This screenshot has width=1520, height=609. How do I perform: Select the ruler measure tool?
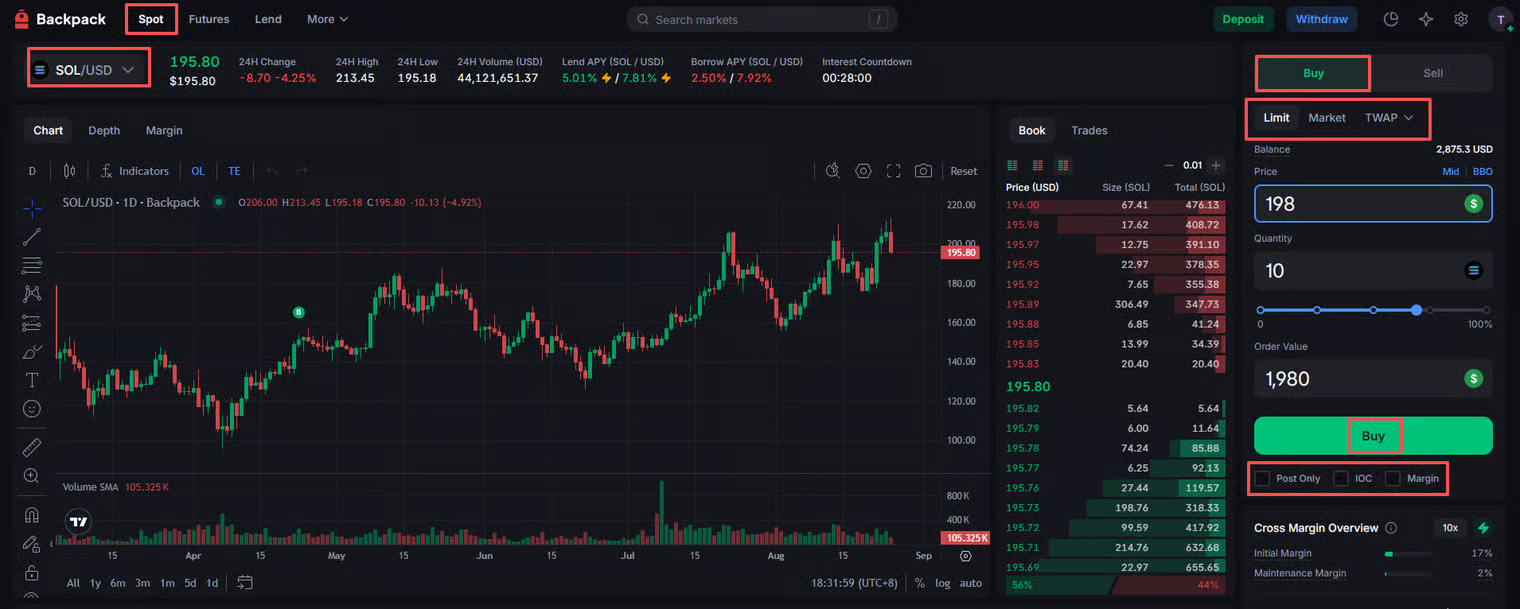tap(32, 447)
